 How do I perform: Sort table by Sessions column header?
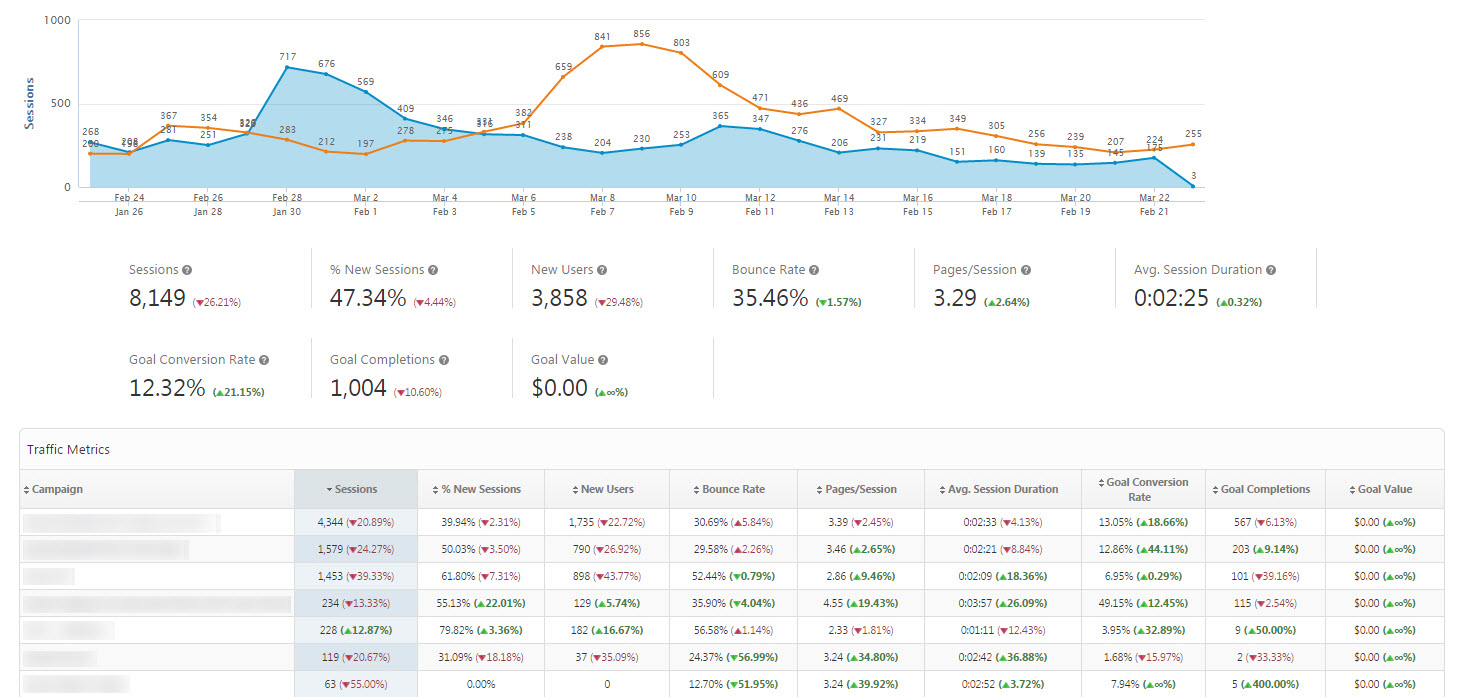point(355,490)
